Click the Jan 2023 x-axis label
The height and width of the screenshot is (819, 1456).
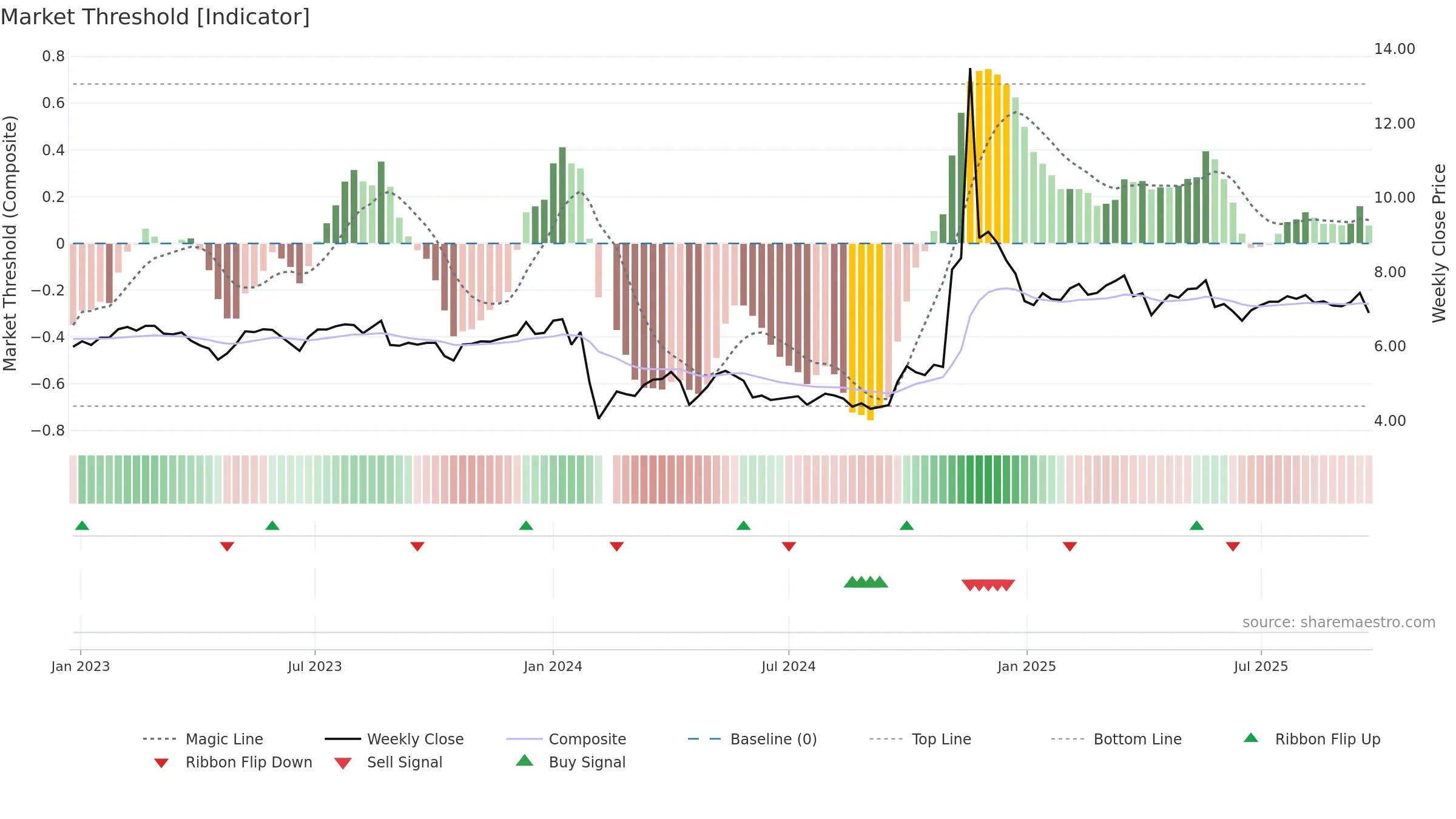click(81, 666)
